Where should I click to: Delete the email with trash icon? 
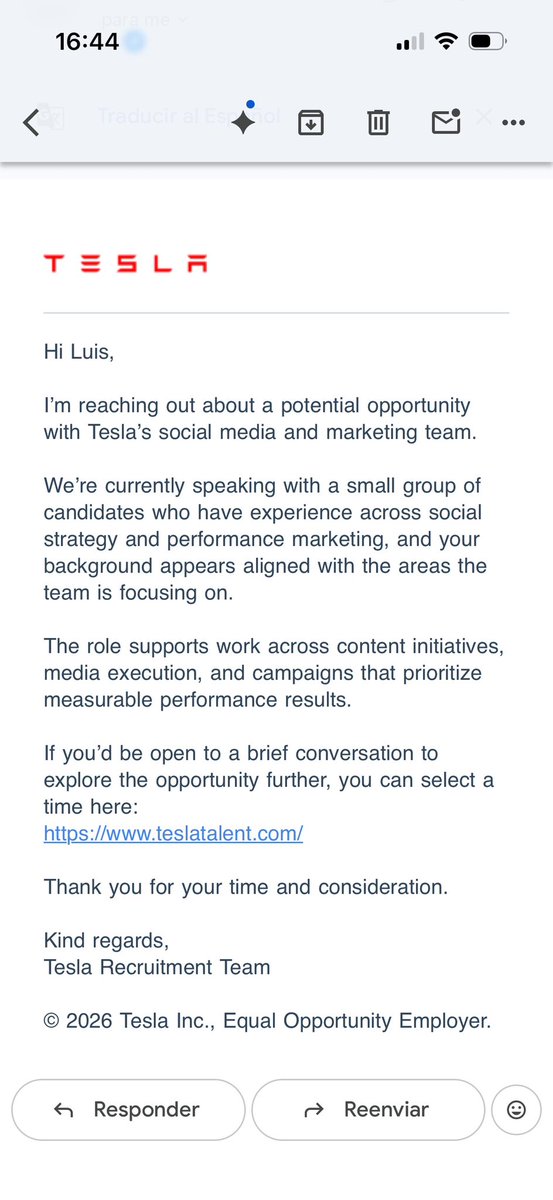(377, 122)
